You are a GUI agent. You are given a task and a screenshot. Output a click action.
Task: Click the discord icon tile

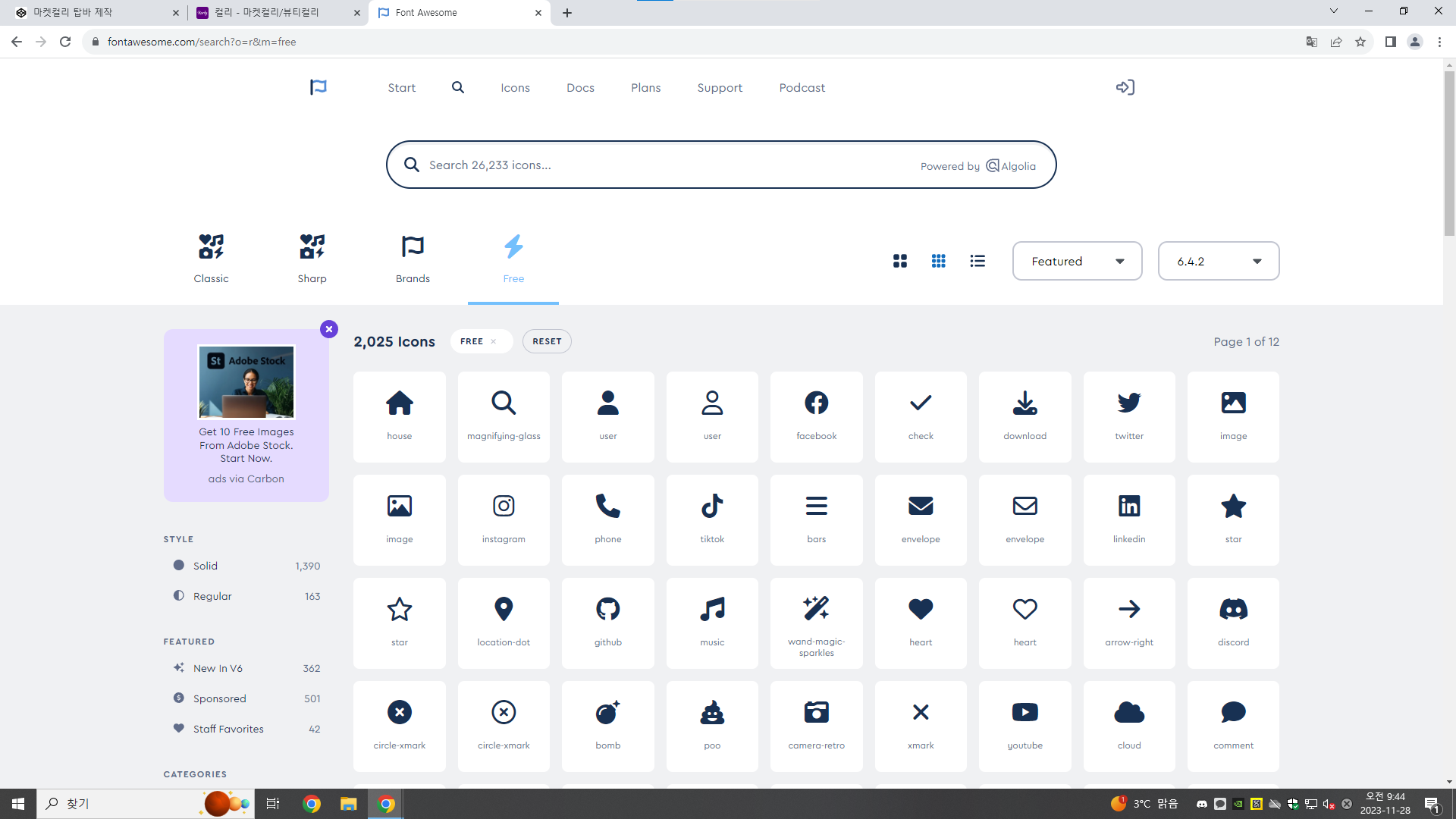(x=1232, y=622)
